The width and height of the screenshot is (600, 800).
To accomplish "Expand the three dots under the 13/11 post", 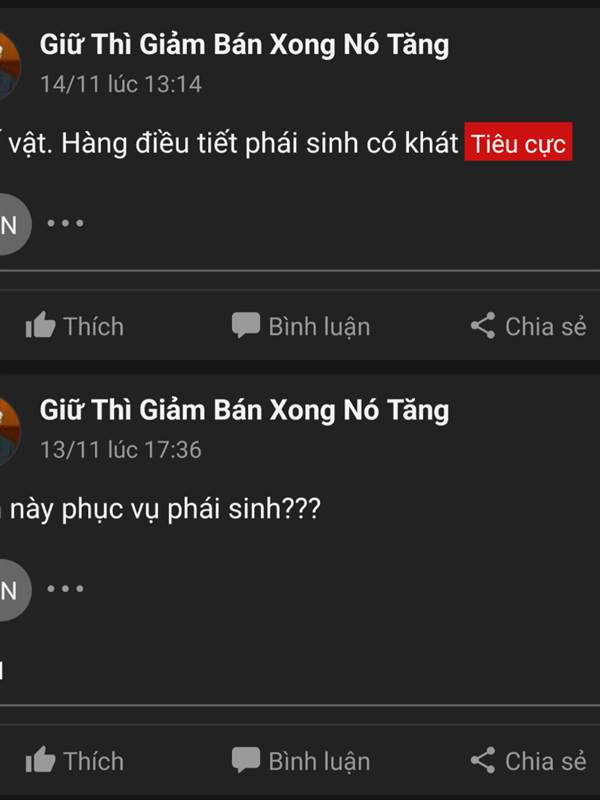I will click(x=65, y=588).
